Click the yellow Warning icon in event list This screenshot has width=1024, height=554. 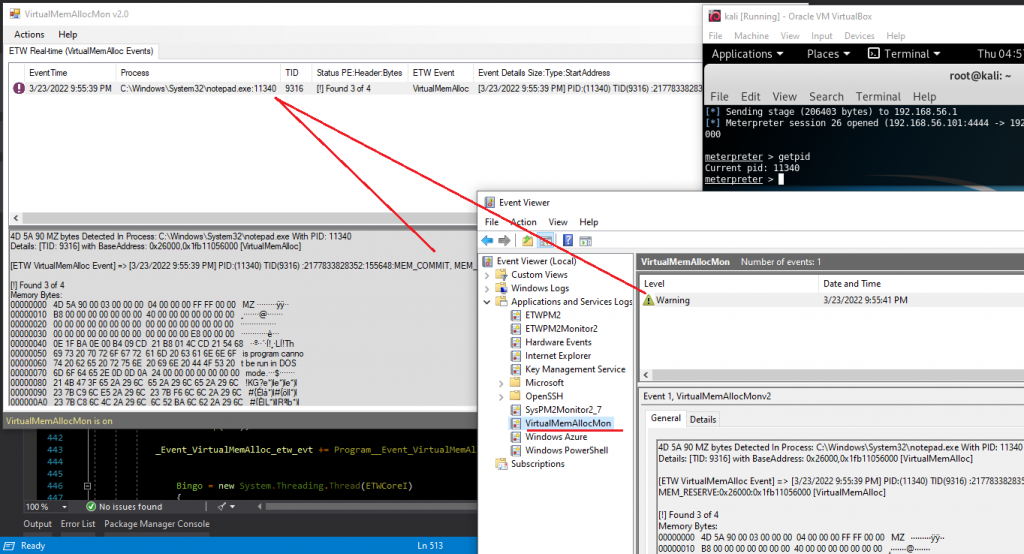pyautogui.click(x=648, y=300)
